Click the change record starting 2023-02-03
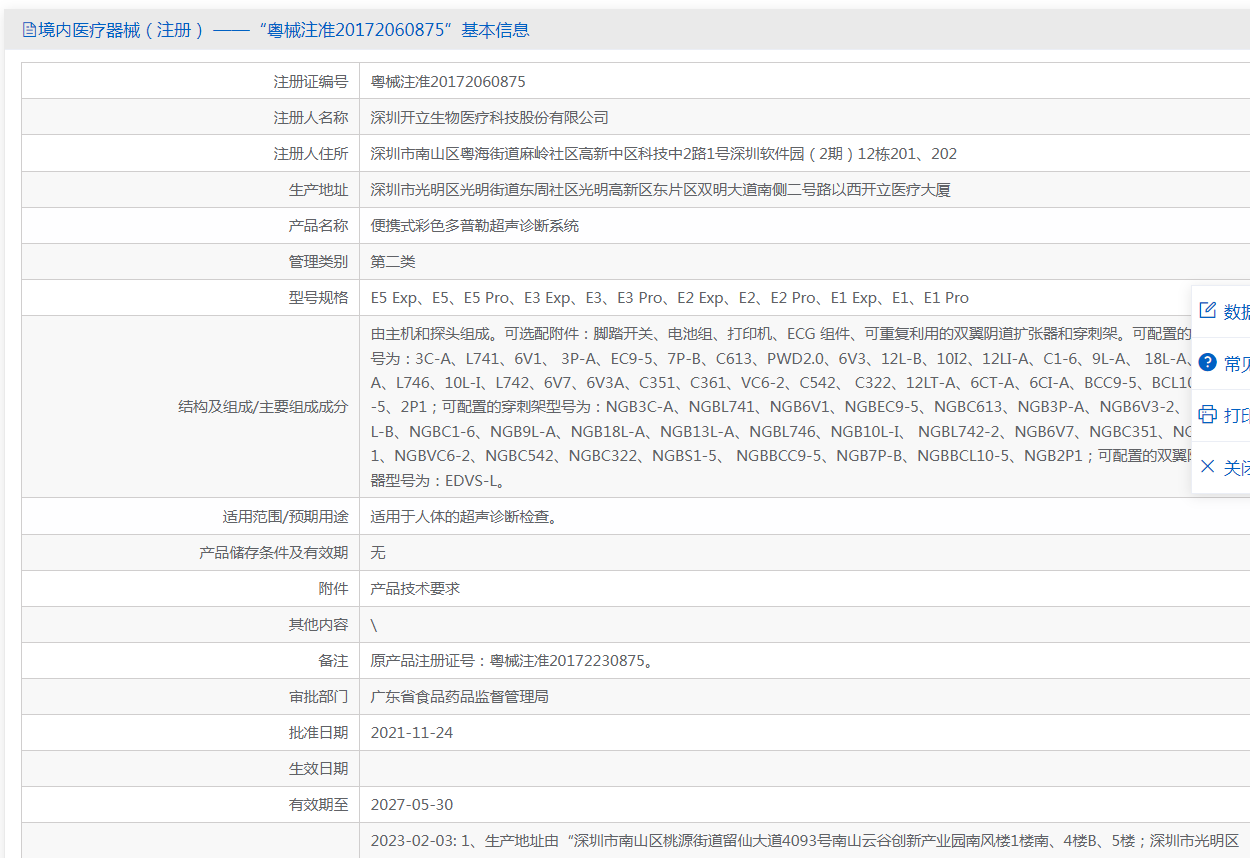Screen dimensions: 1250x858 (805, 841)
